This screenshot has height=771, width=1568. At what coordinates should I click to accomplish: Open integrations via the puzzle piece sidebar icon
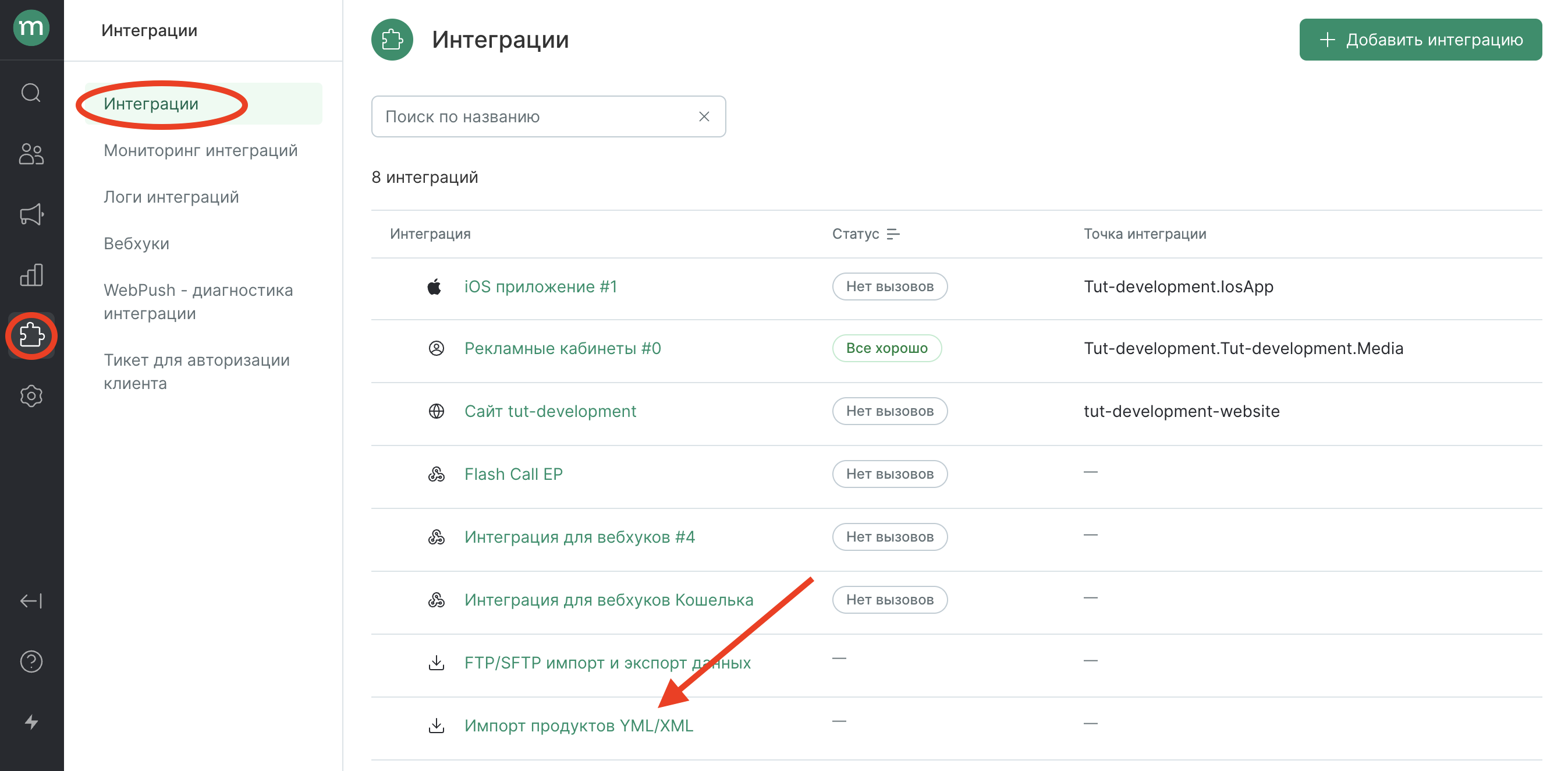tap(31, 335)
